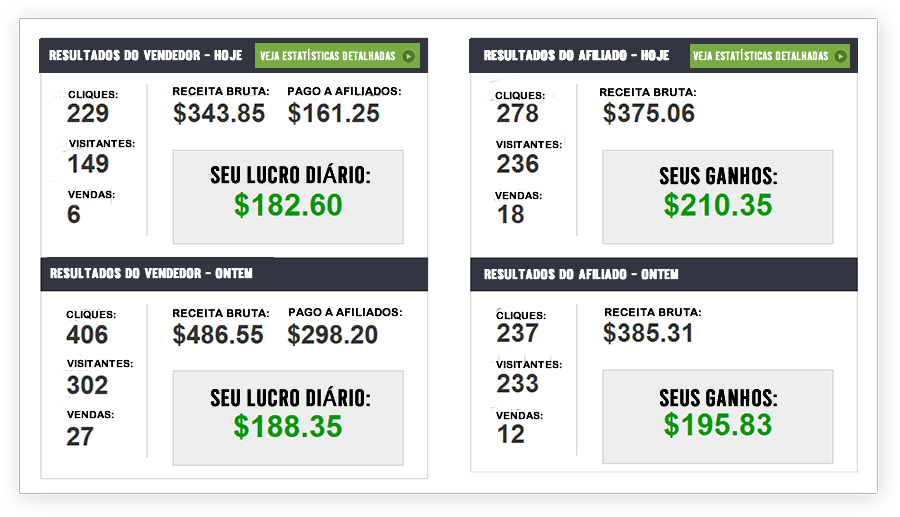Select Resultados do Afiliado - Hoje header
Image resolution: width=900 pixels, height=517 pixels.
pos(576,56)
